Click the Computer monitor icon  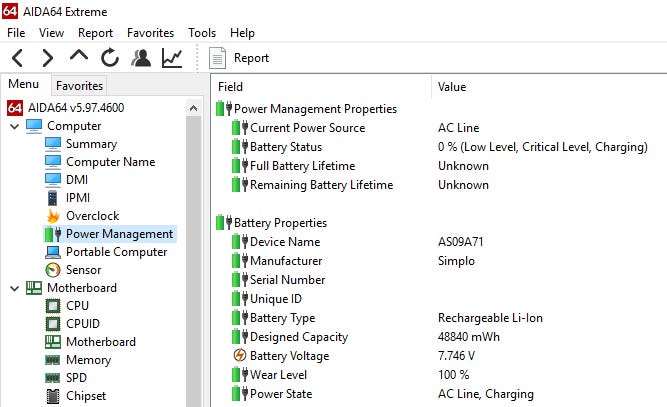click(x=34, y=126)
